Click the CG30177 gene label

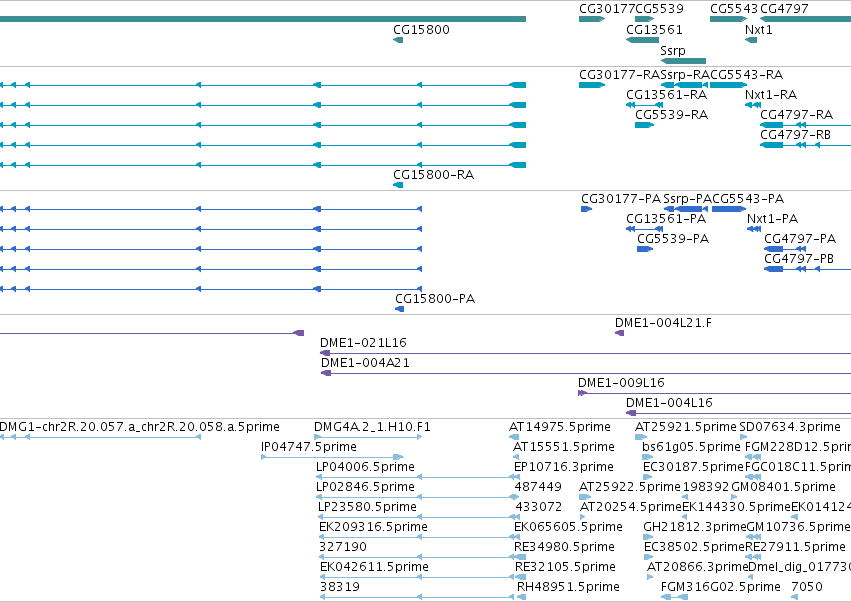[x=607, y=9]
